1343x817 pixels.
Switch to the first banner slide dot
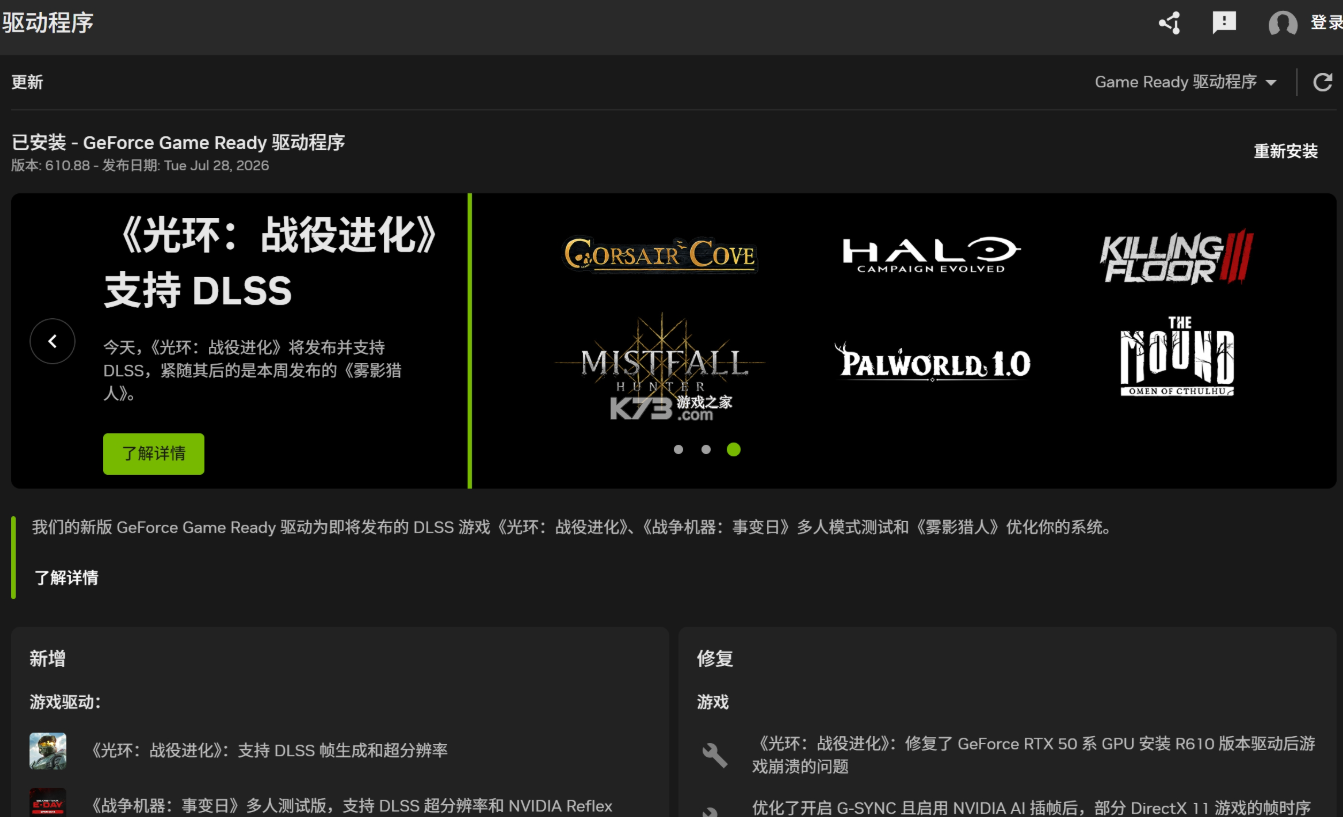pyautogui.click(x=679, y=450)
